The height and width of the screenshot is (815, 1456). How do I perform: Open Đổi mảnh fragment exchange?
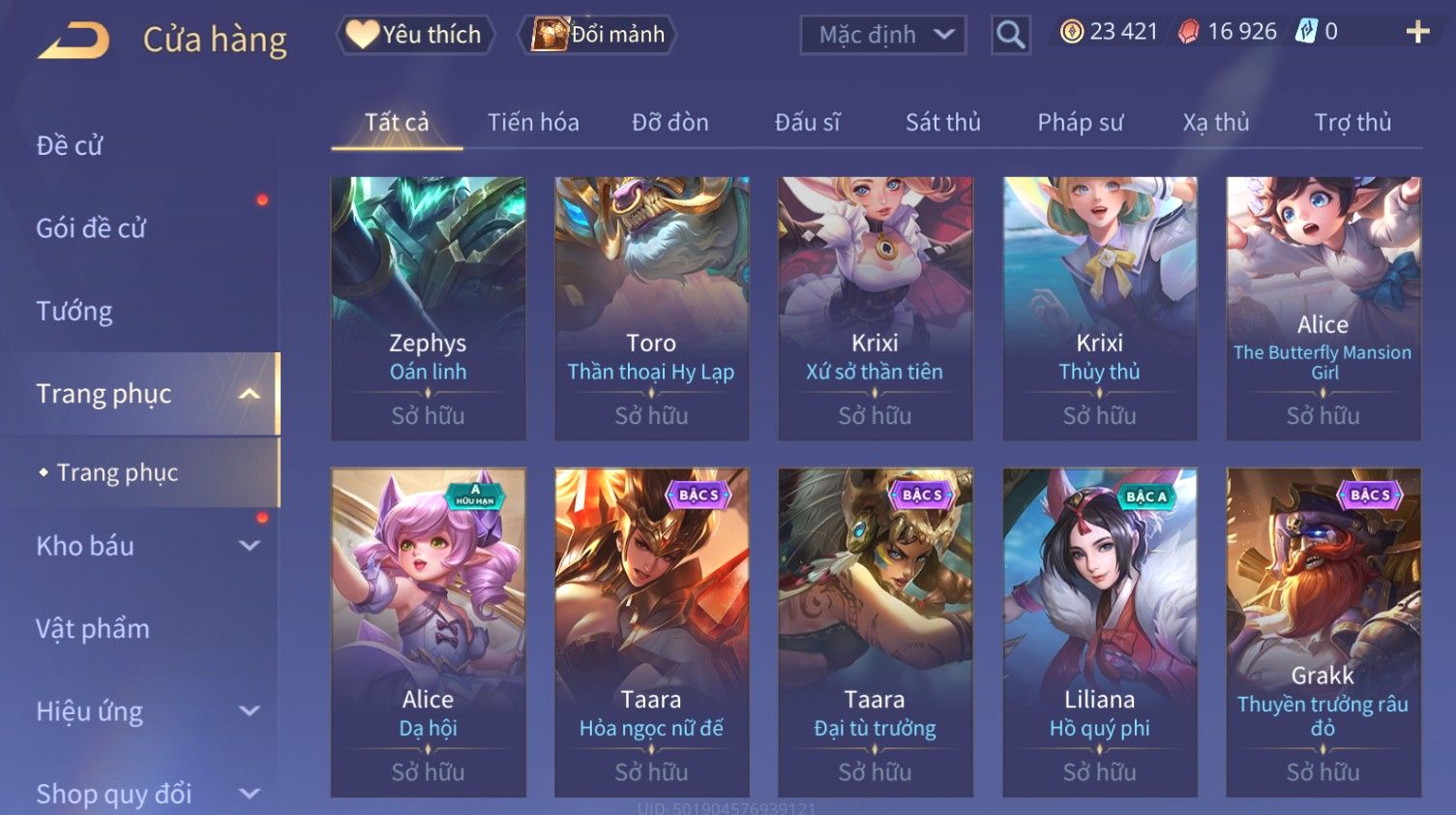click(x=597, y=35)
